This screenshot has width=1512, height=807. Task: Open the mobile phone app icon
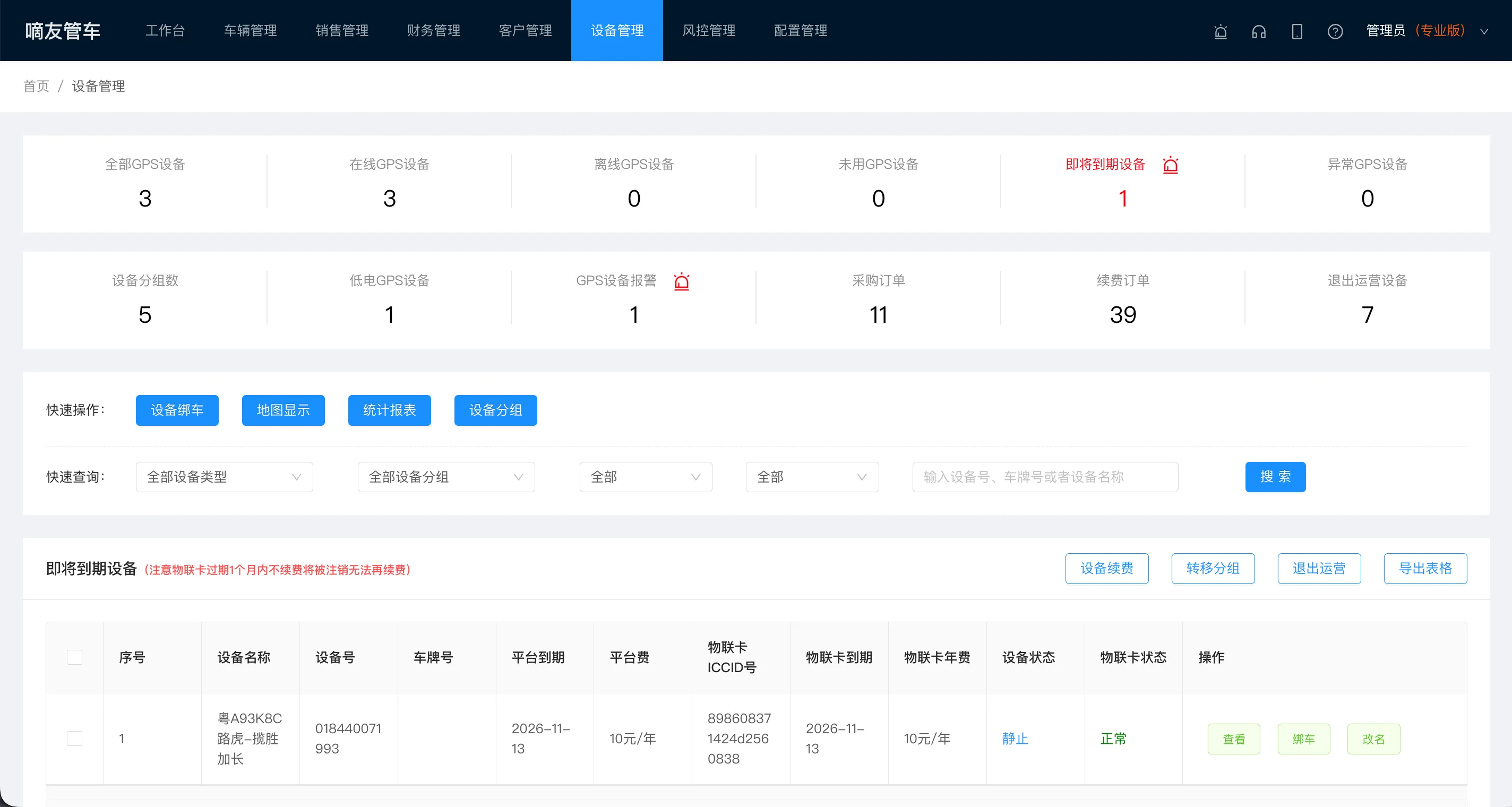pyautogui.click(x=1297, y=31)
